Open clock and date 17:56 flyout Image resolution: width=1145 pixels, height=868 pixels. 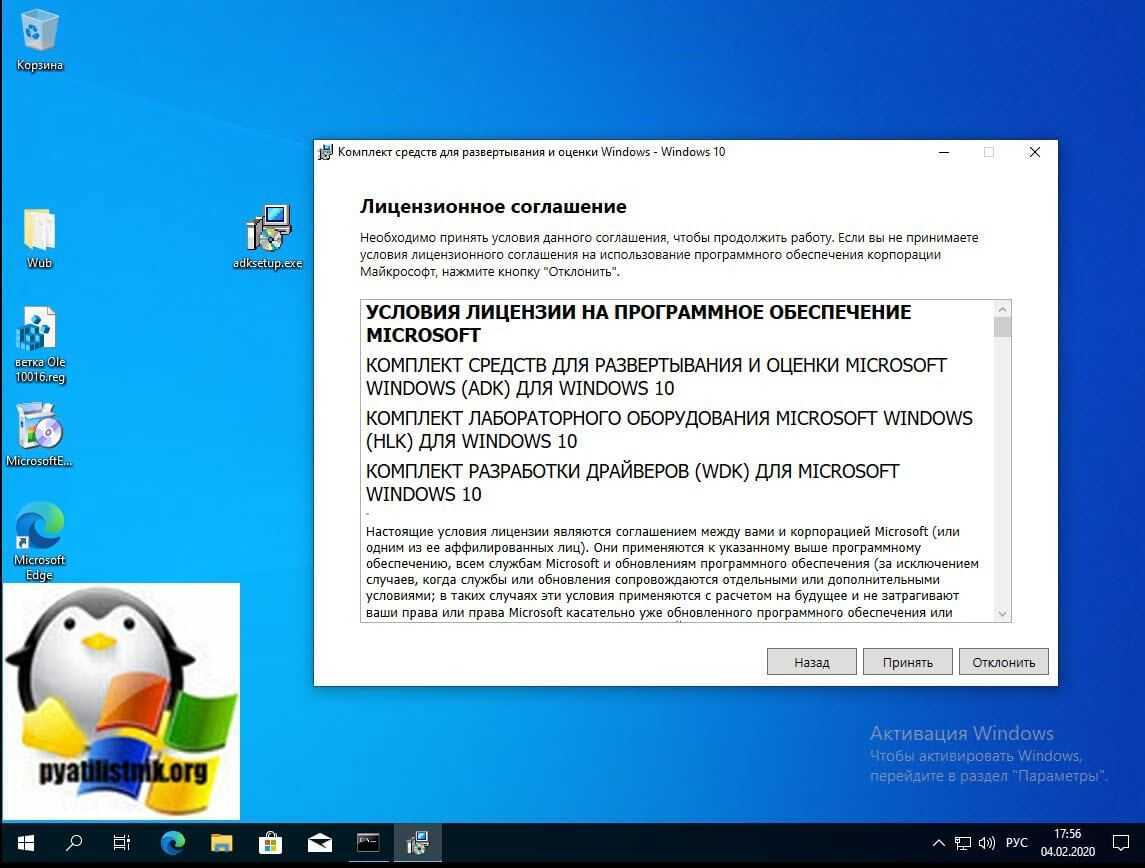pyautogui.click(x=1068, y=843)
